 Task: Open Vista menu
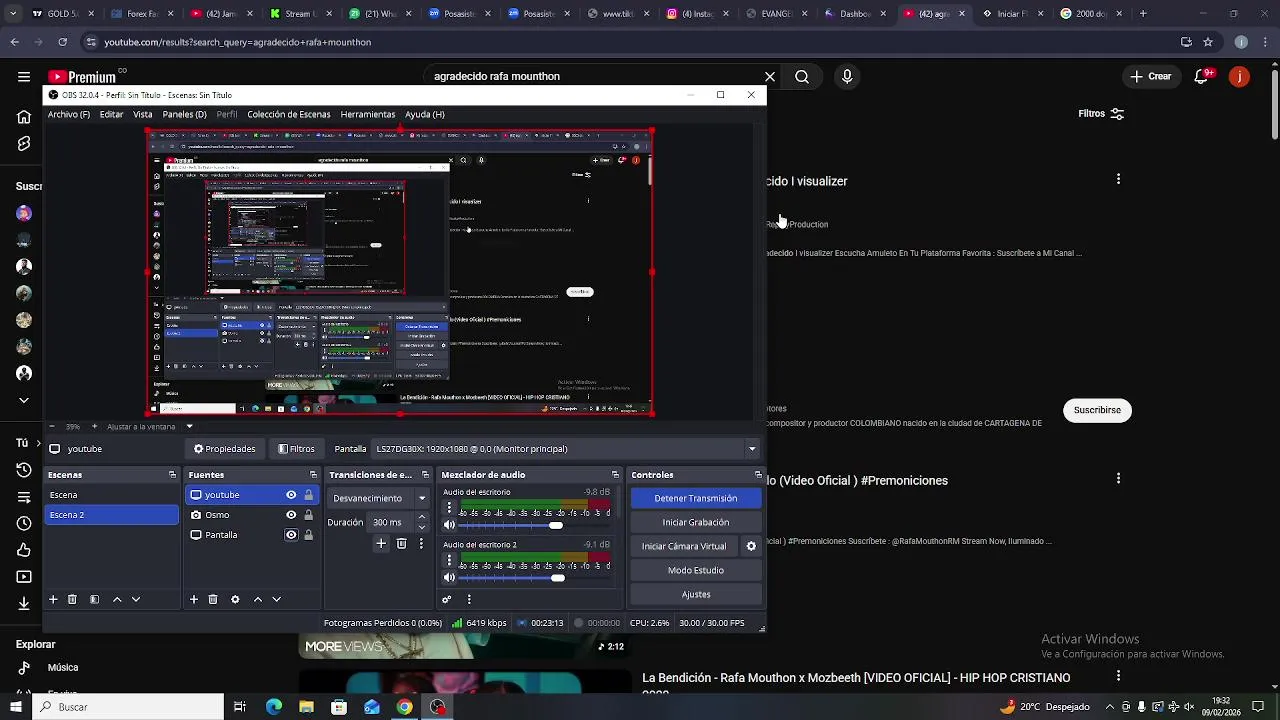tap(143, 114)
